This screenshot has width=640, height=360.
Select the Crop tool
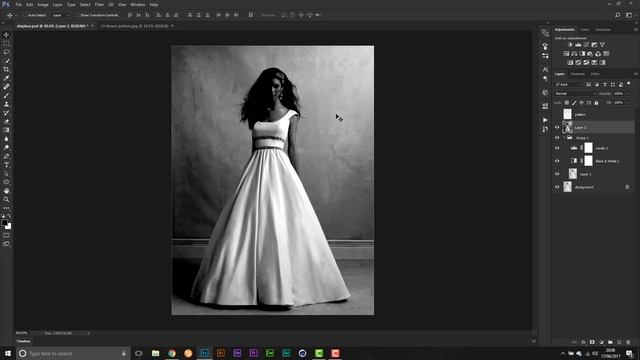point(6,69)
